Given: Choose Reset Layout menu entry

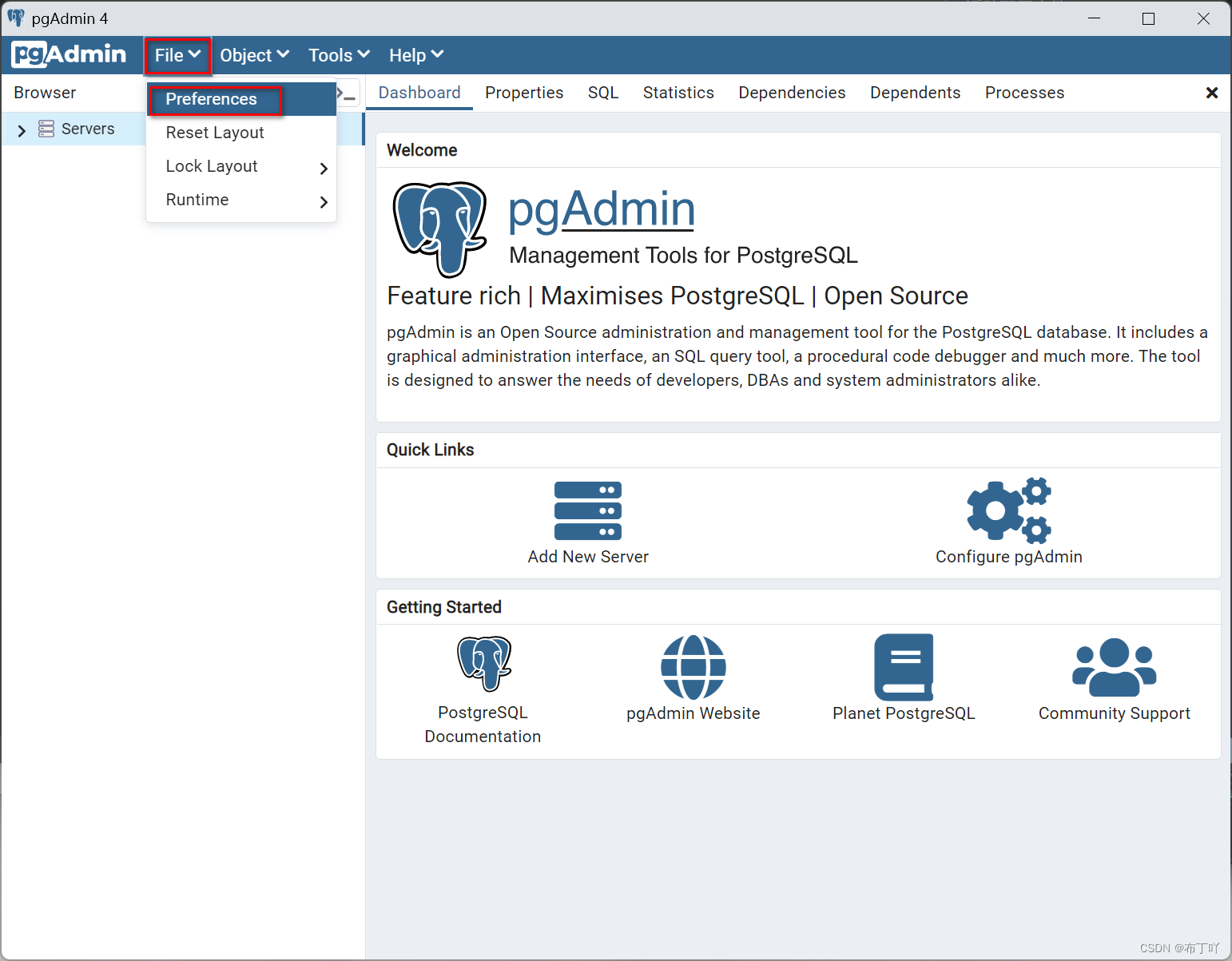Looking at the screenshot, I should coord(241,133).
